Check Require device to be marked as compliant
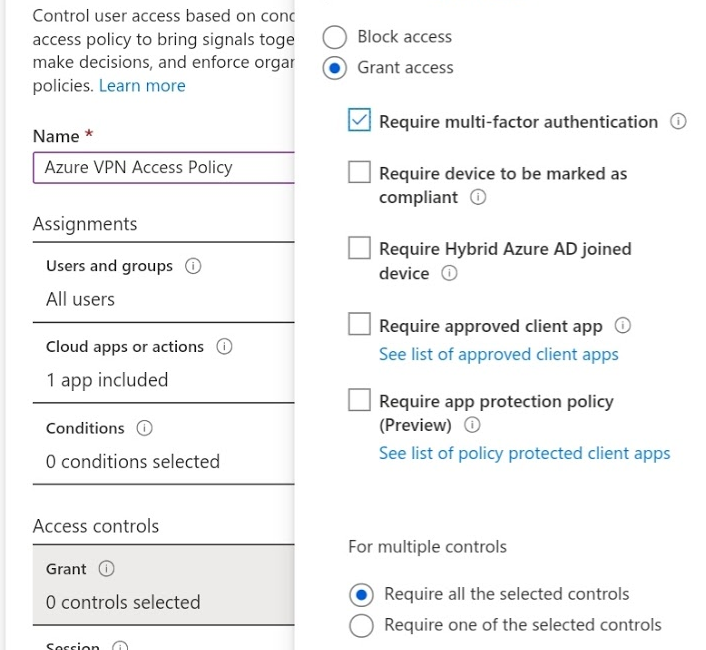The width and height of the screenshot is (706, 650). 360,173
